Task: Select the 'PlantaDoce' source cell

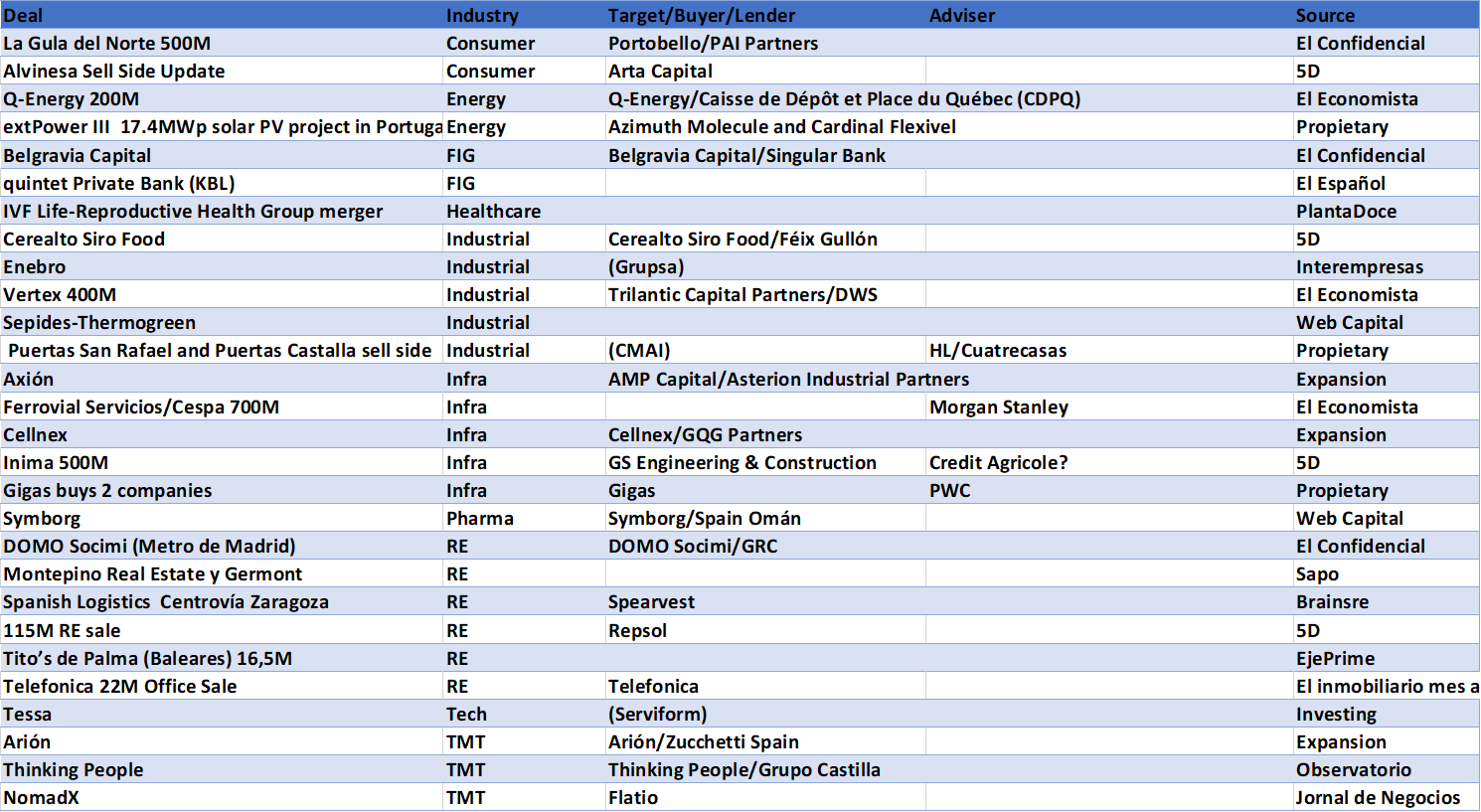Action: click(x=1387, y=211)
